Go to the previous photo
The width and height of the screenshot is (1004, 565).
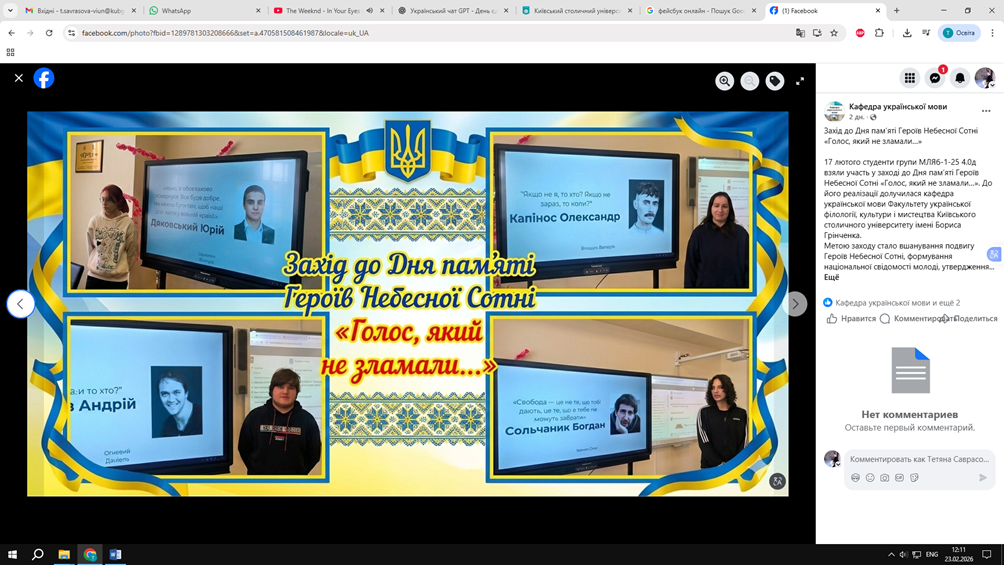pos(21,304)
